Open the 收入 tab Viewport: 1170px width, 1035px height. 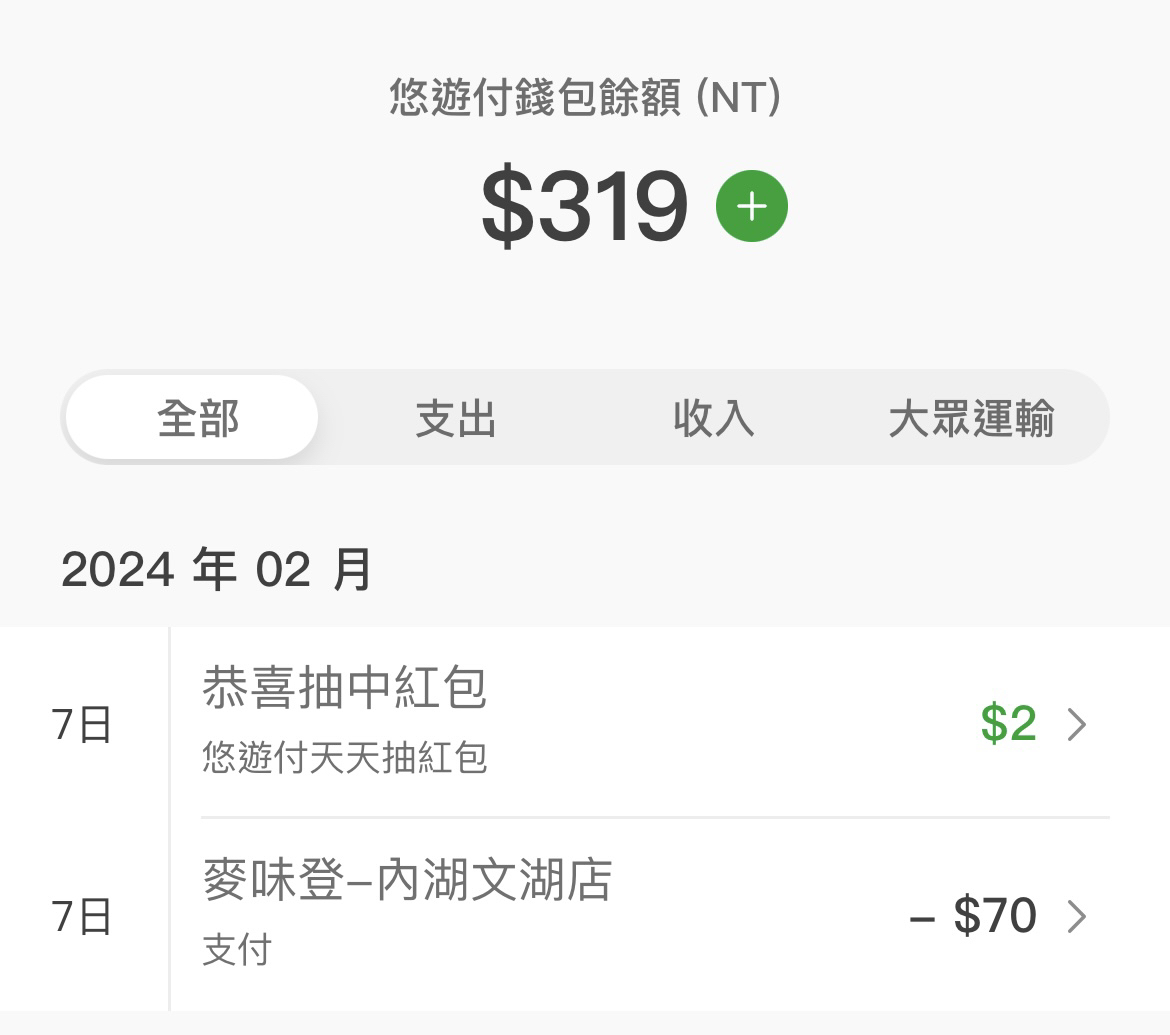point(713,418)
